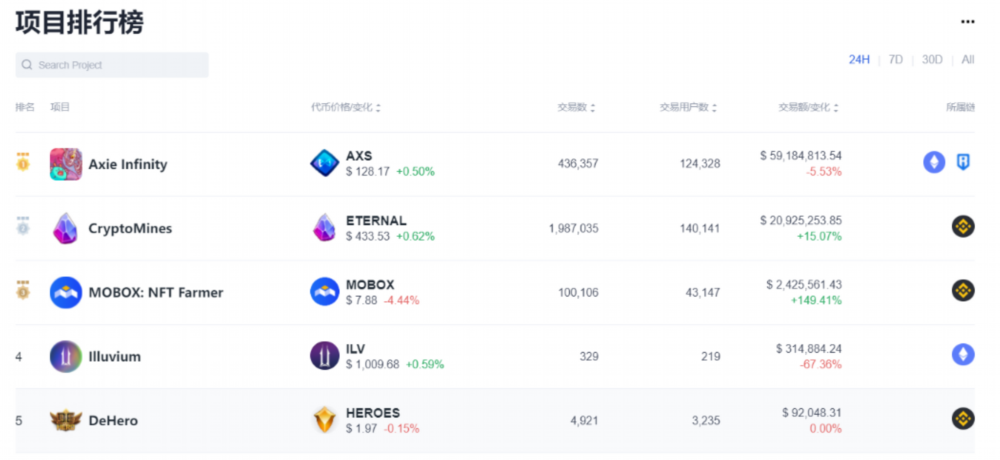Sort by trading users column
This screenshot has width=1000, height=460.
click(x=688, y=108)
